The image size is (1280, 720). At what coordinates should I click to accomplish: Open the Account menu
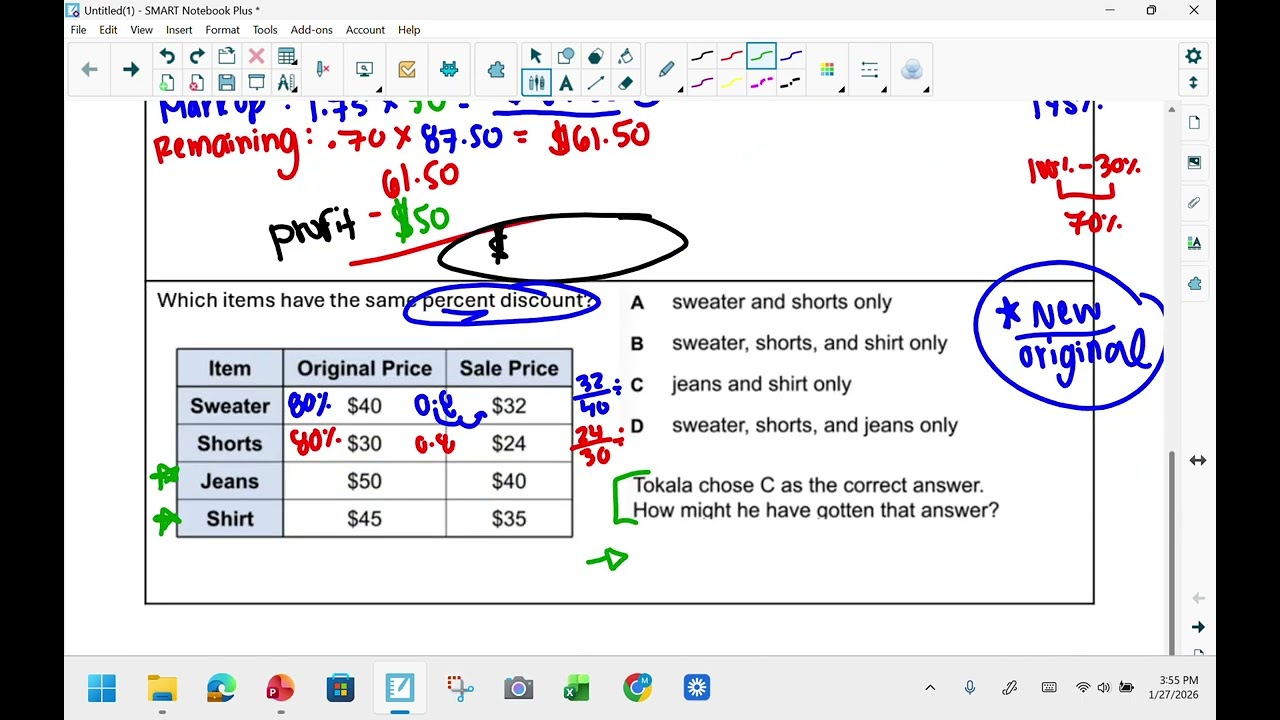365,30
